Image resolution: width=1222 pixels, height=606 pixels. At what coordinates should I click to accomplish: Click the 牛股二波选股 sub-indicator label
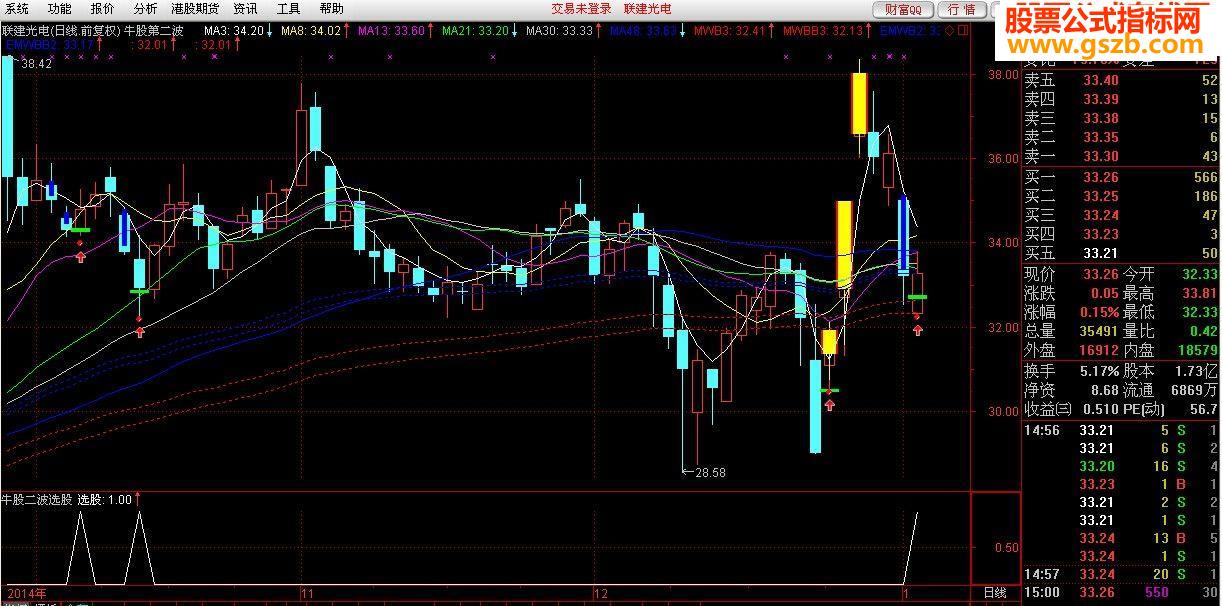click(x=37, y=499)
